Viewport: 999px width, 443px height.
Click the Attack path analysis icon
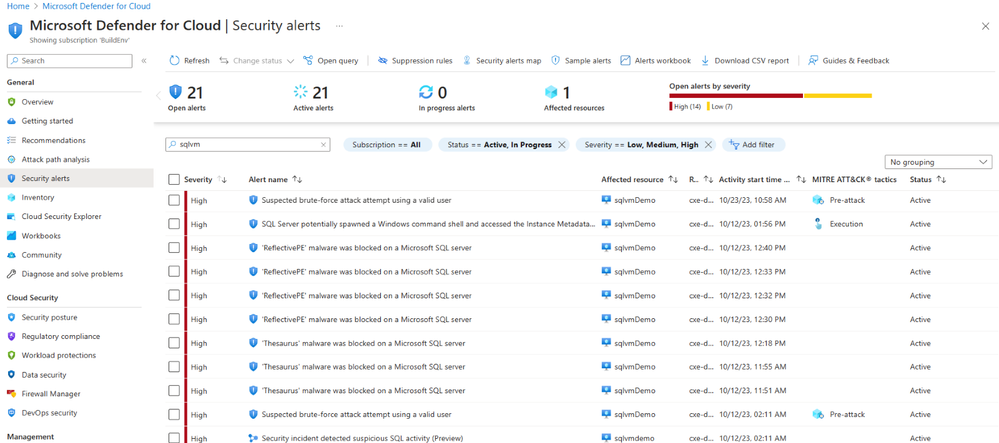click(x=11, y=159)
